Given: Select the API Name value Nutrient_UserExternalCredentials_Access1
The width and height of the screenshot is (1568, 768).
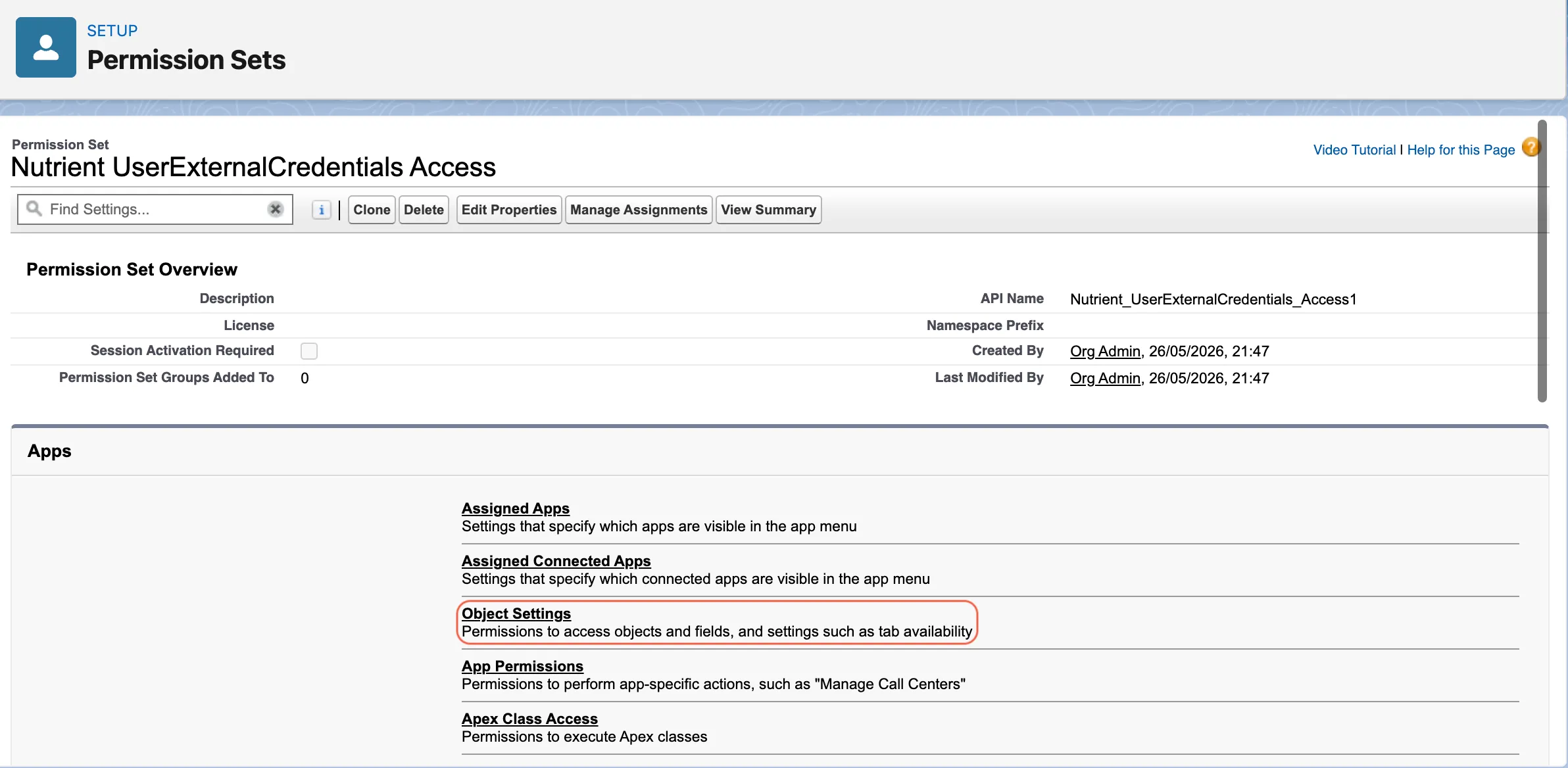Looking at the screenshot, I should (1213, 299).
